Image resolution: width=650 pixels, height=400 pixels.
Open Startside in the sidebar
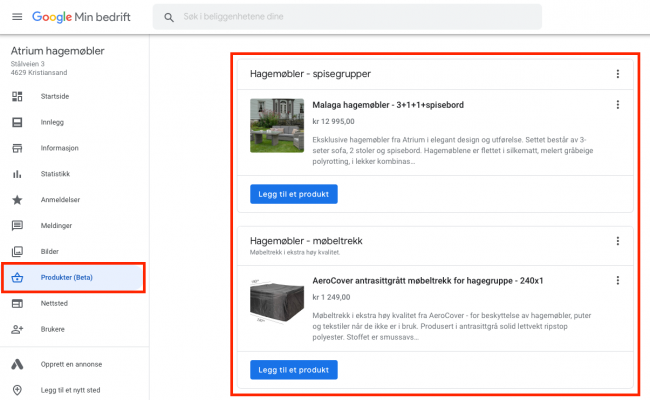(x=55, y=96)
